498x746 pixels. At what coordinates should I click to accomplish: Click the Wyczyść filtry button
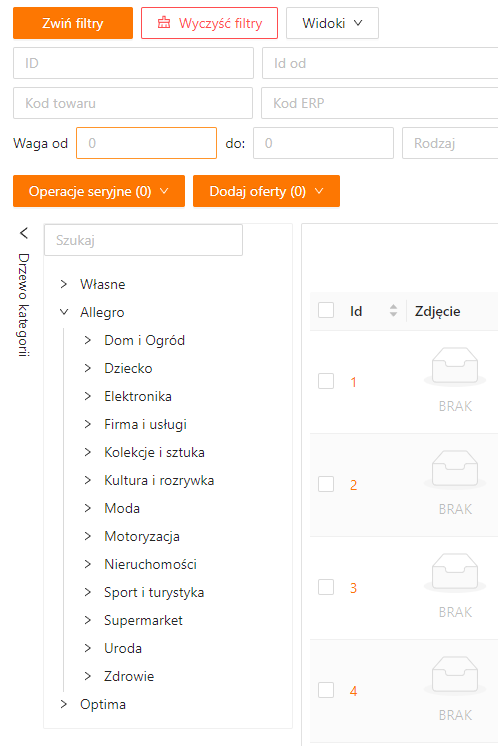point(209,23)
